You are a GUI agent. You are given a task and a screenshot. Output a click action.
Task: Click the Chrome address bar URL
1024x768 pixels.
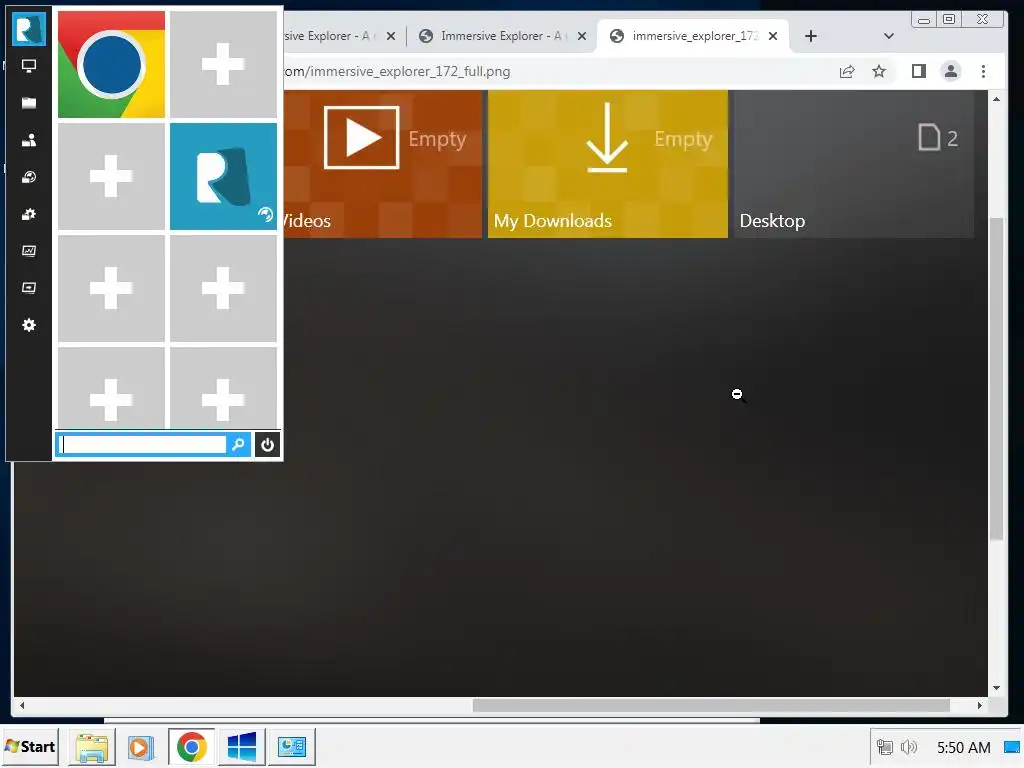coord(397,71)
